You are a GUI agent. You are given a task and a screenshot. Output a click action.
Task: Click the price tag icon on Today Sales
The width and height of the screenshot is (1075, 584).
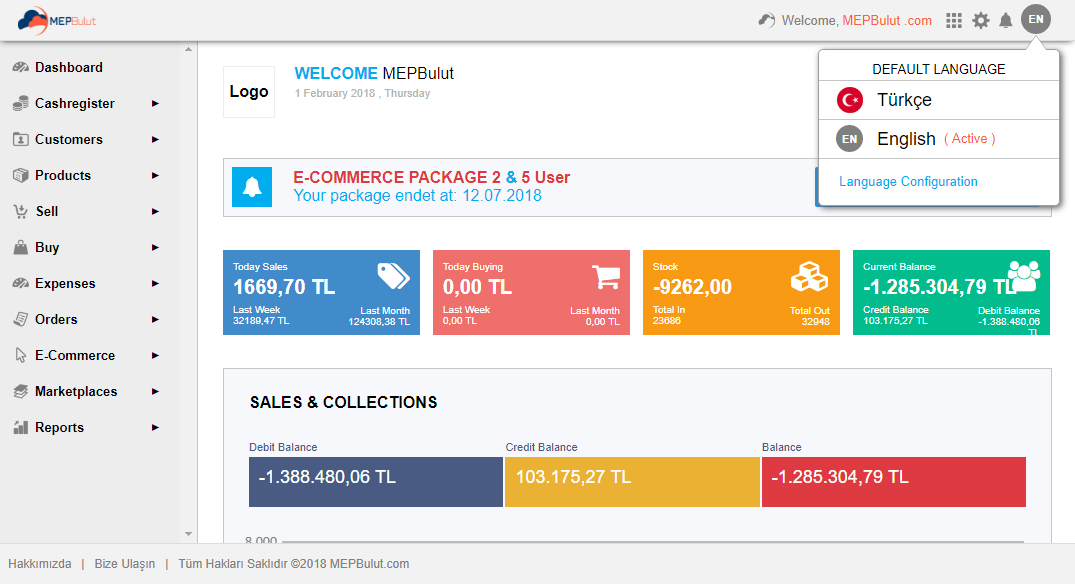pos(394,277)
